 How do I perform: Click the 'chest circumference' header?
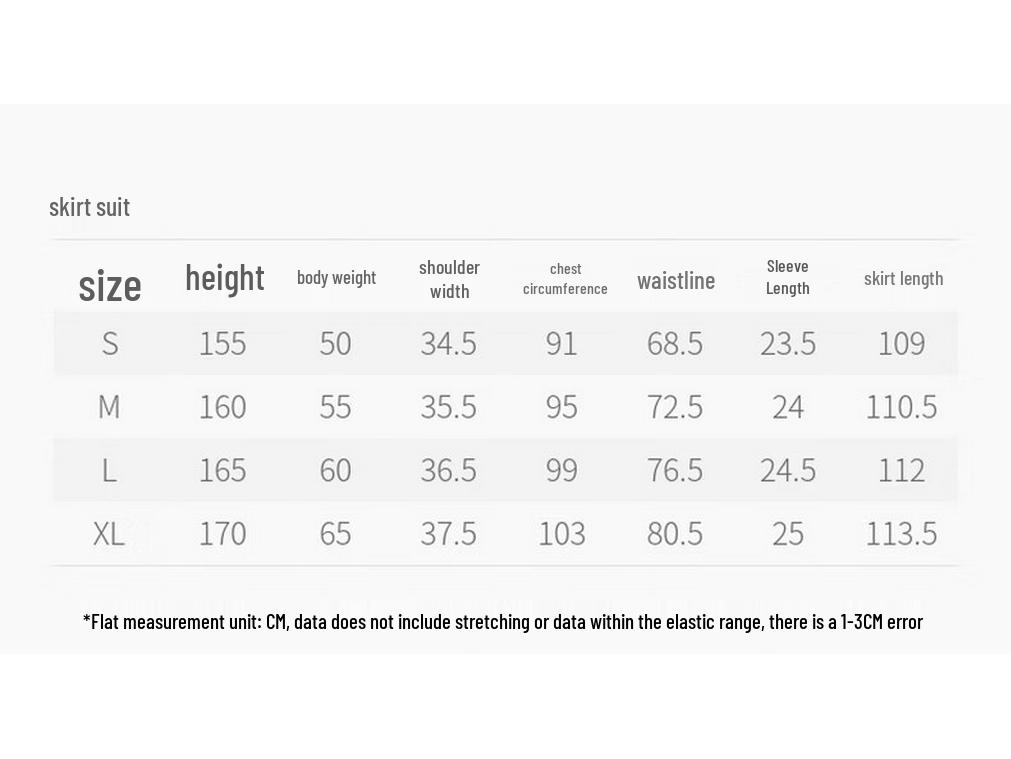click(x=565, y=279)
